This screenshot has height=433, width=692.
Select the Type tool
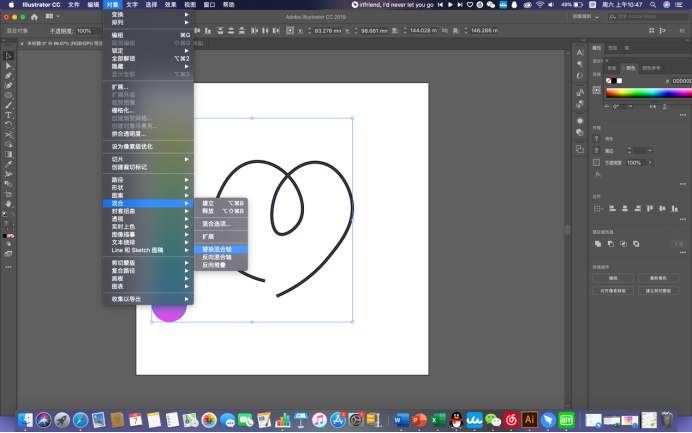point(8,114)
